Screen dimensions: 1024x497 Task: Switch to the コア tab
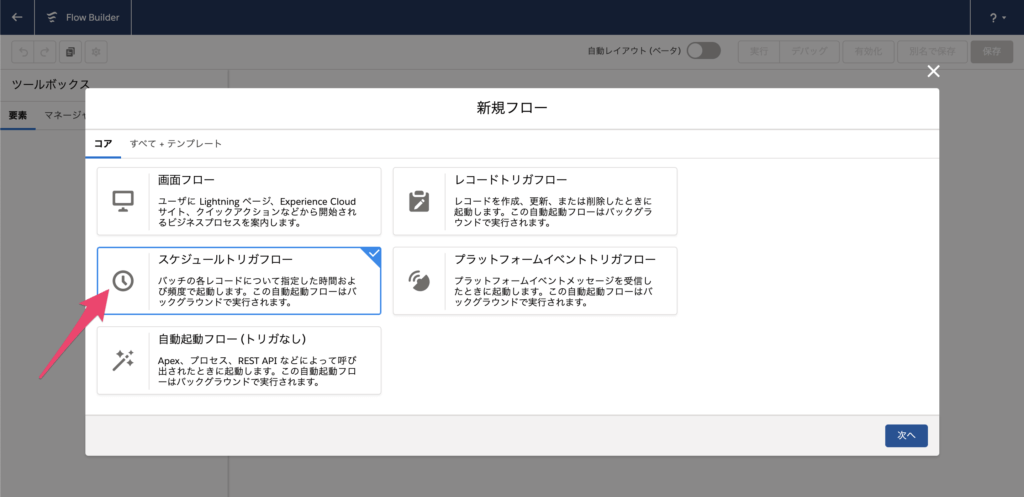click(103, 144)
